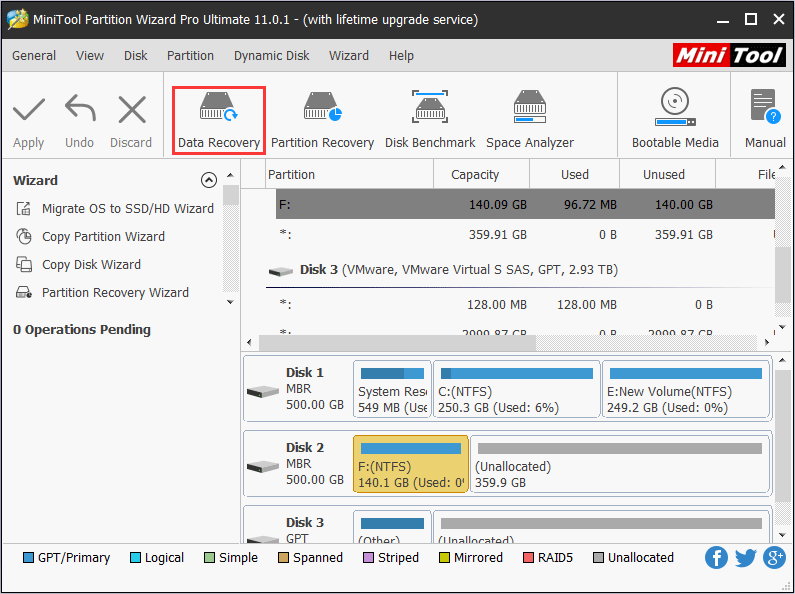
Task: Select Disk 3 header row in list
Action: [520, 270]
